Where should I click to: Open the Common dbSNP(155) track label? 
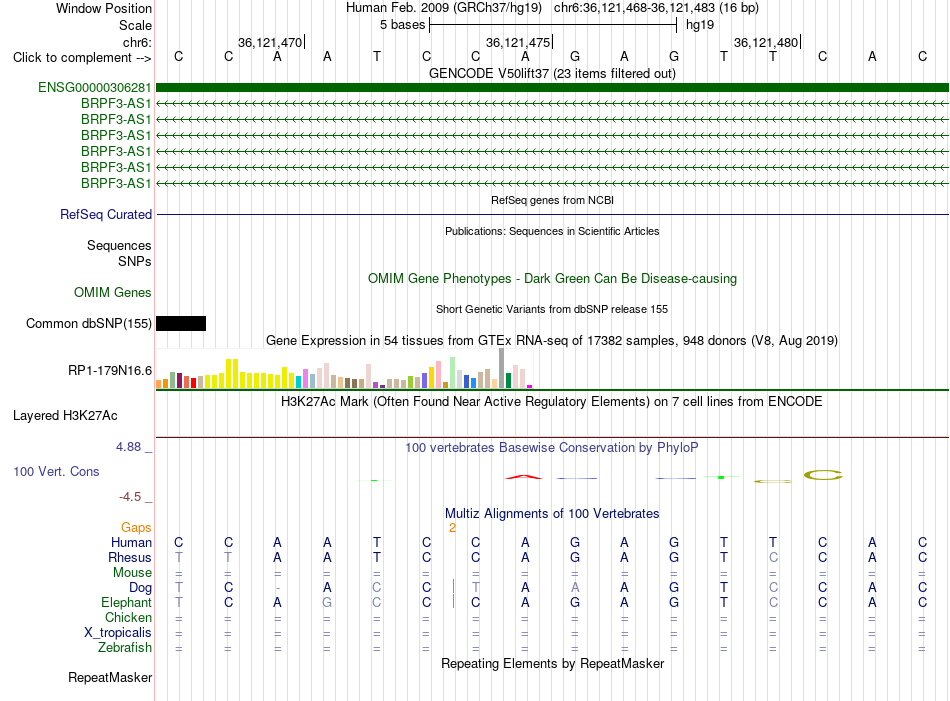tap(88, 324)
